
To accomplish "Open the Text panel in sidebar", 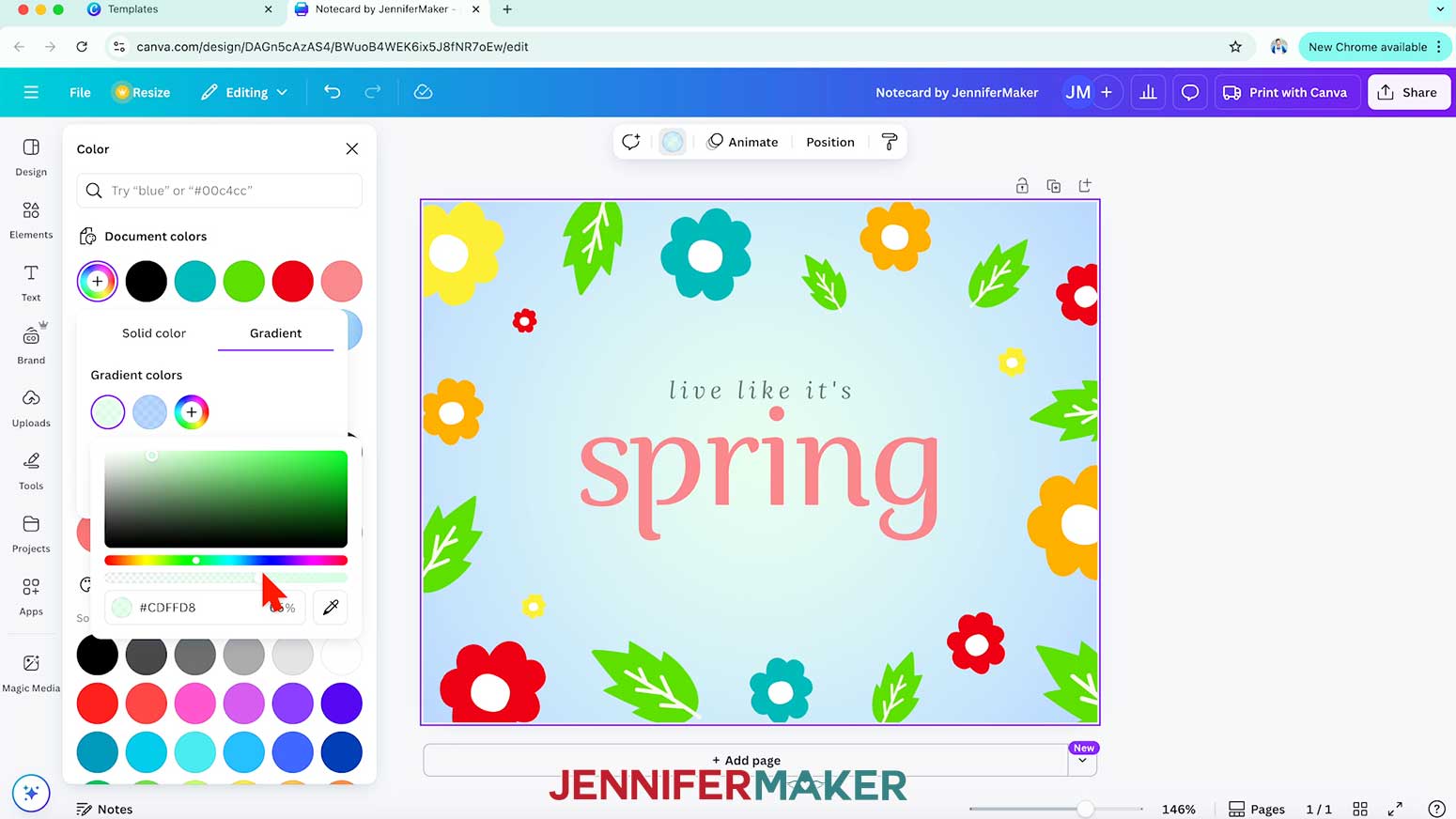I will pyautogui.click(x=31, y=283).
